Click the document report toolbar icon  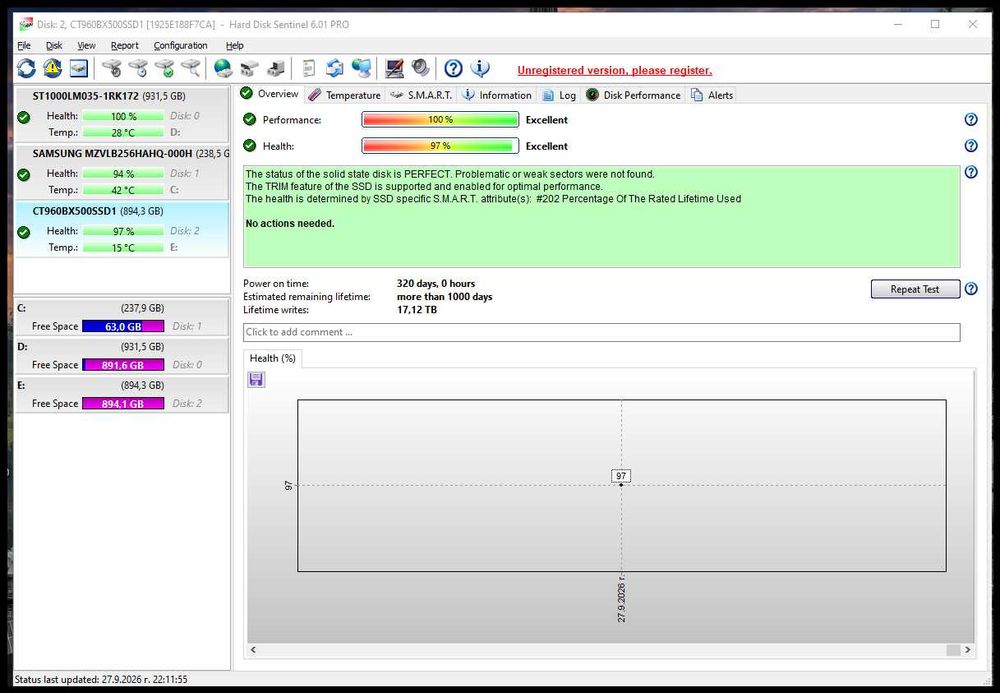pyautogui.click(x=309, y=68)
